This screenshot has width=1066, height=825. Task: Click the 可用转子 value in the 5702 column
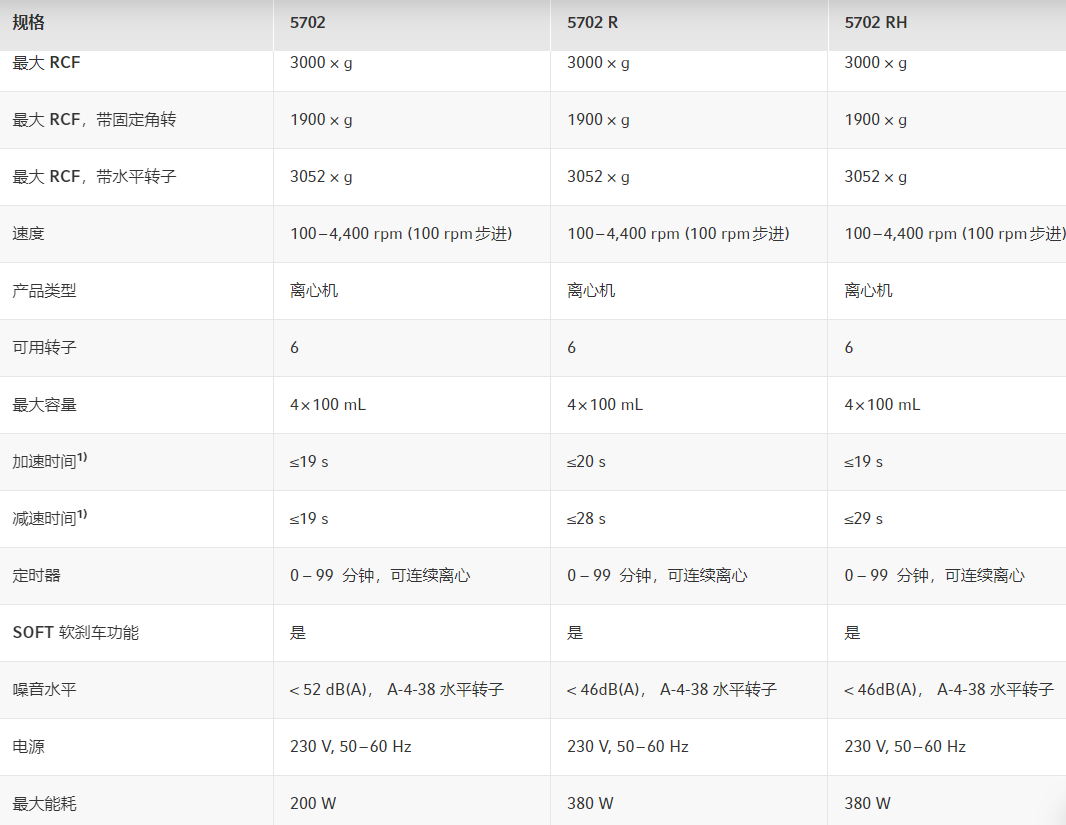coord(294,348)
